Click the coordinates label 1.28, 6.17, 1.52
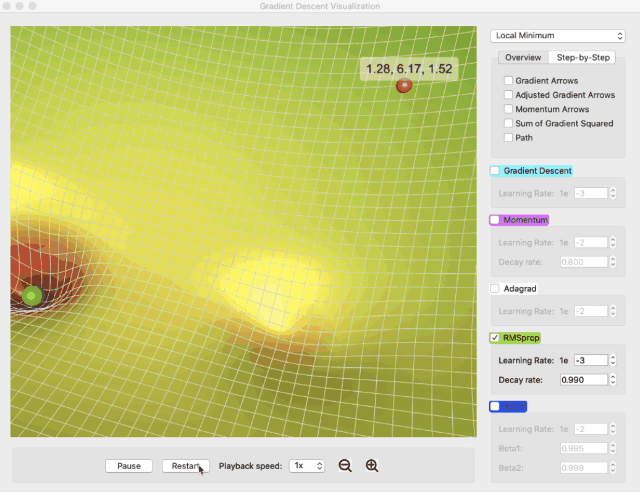The width and height of the screenshot is (640, 492). pyautogui.click(x=409, y=69)
